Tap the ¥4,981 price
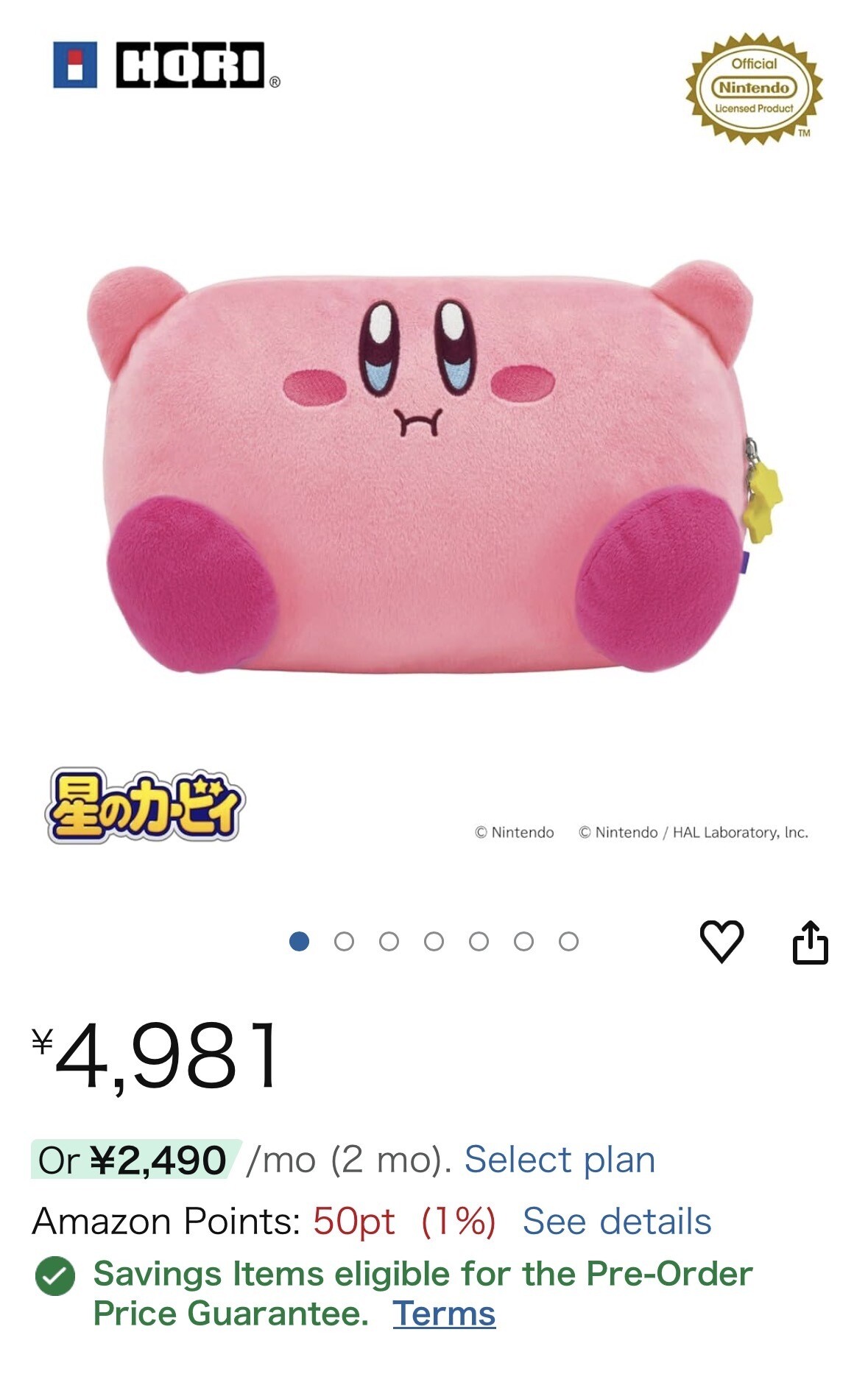This screenshot has width=868, height=1374. point(156,1055)
